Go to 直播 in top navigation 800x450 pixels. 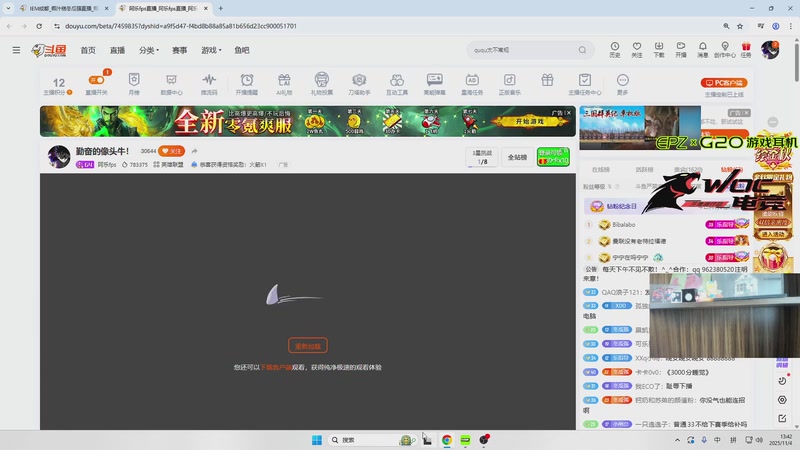[117, 50]
